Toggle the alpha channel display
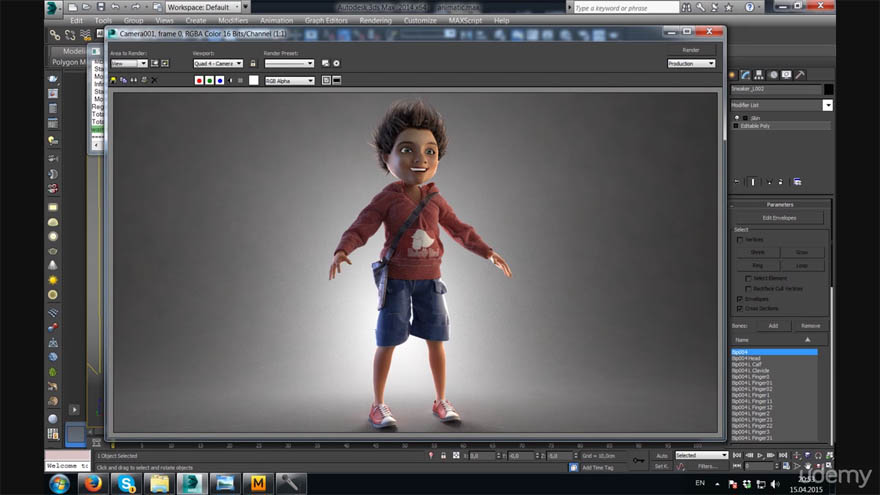 pos(230,80)
